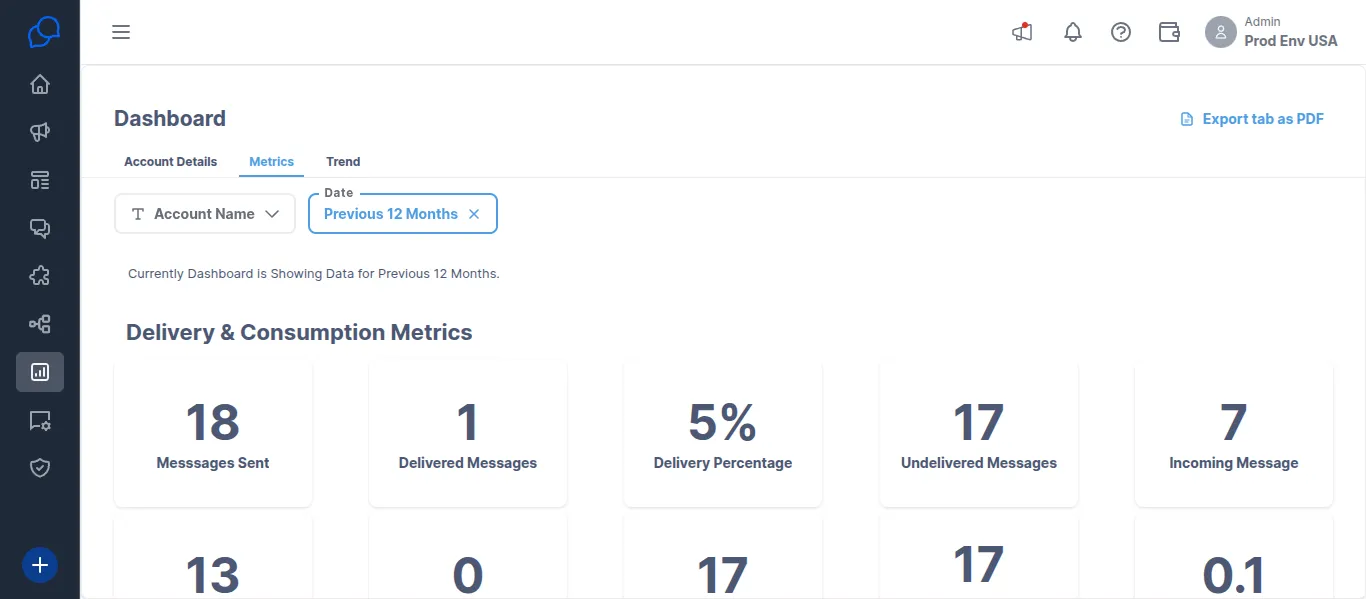Image resolution: width=1366 pixels, height=599 pixels.
Task: Toggle the hamburger menu icon
Action: pyautogui.click(x=121, y=32)
